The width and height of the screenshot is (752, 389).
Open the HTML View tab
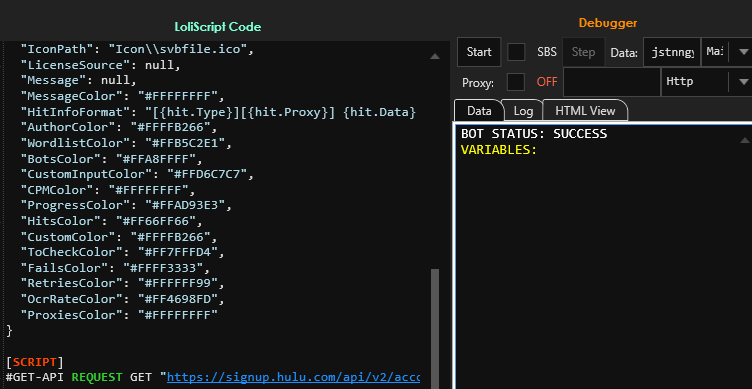tap(585, 111)
